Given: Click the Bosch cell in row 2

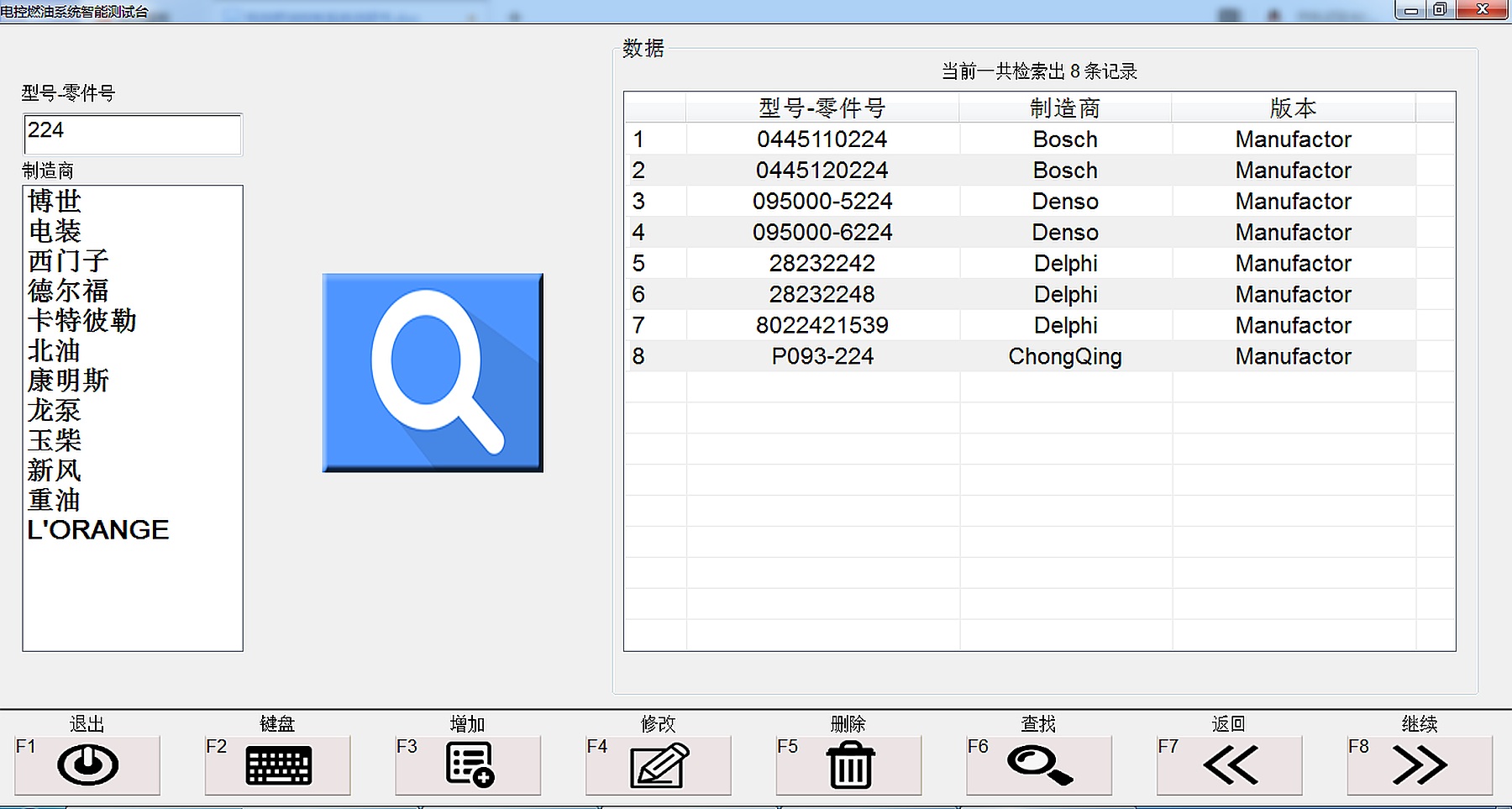Looking at the screenshot, I should click(1065, 171).
